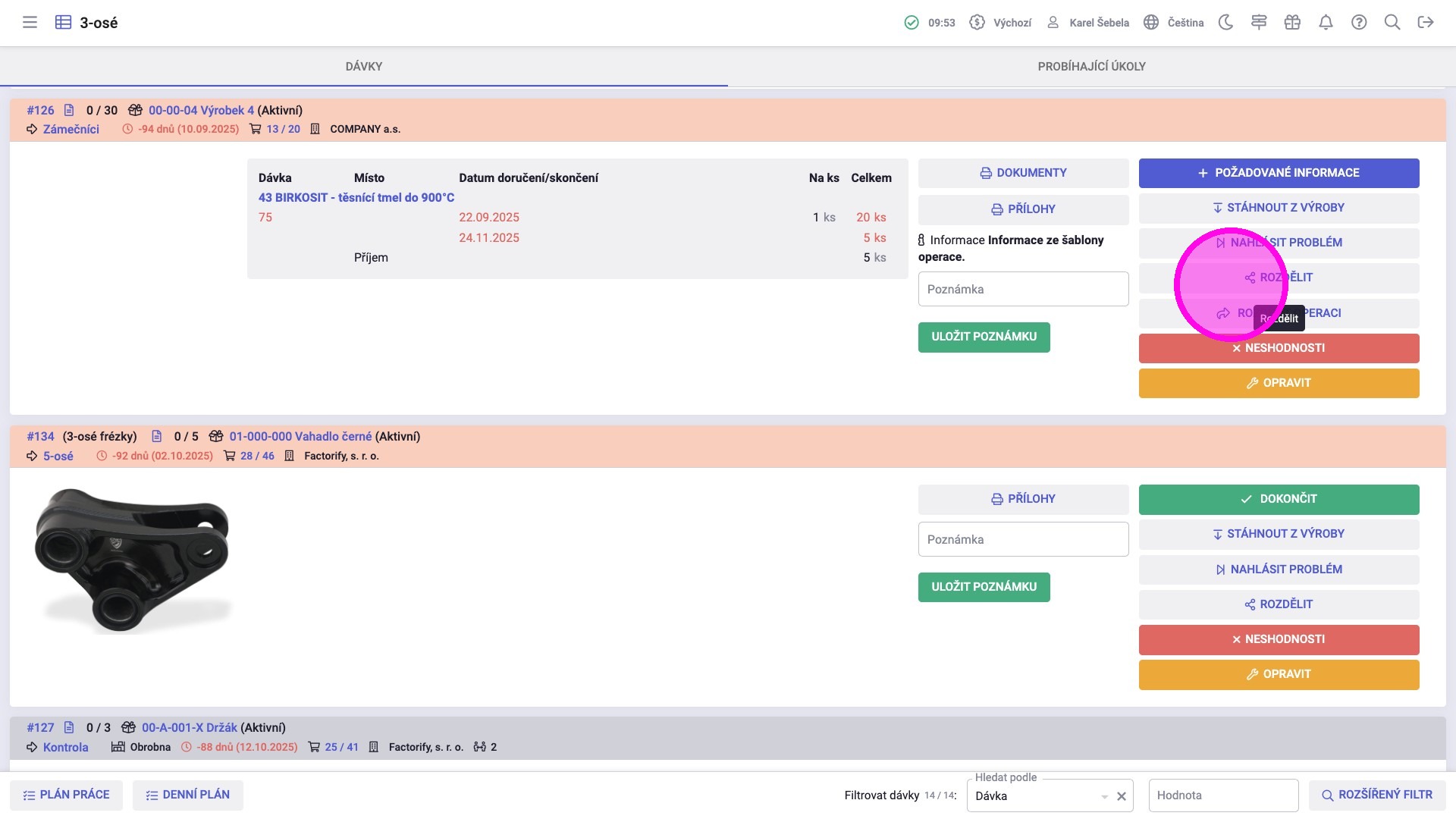Image resolution: width=1456 pixels, height=819 pixels.
Task: Click the signpost icon in header
Action: click(x=1259, y=23)
